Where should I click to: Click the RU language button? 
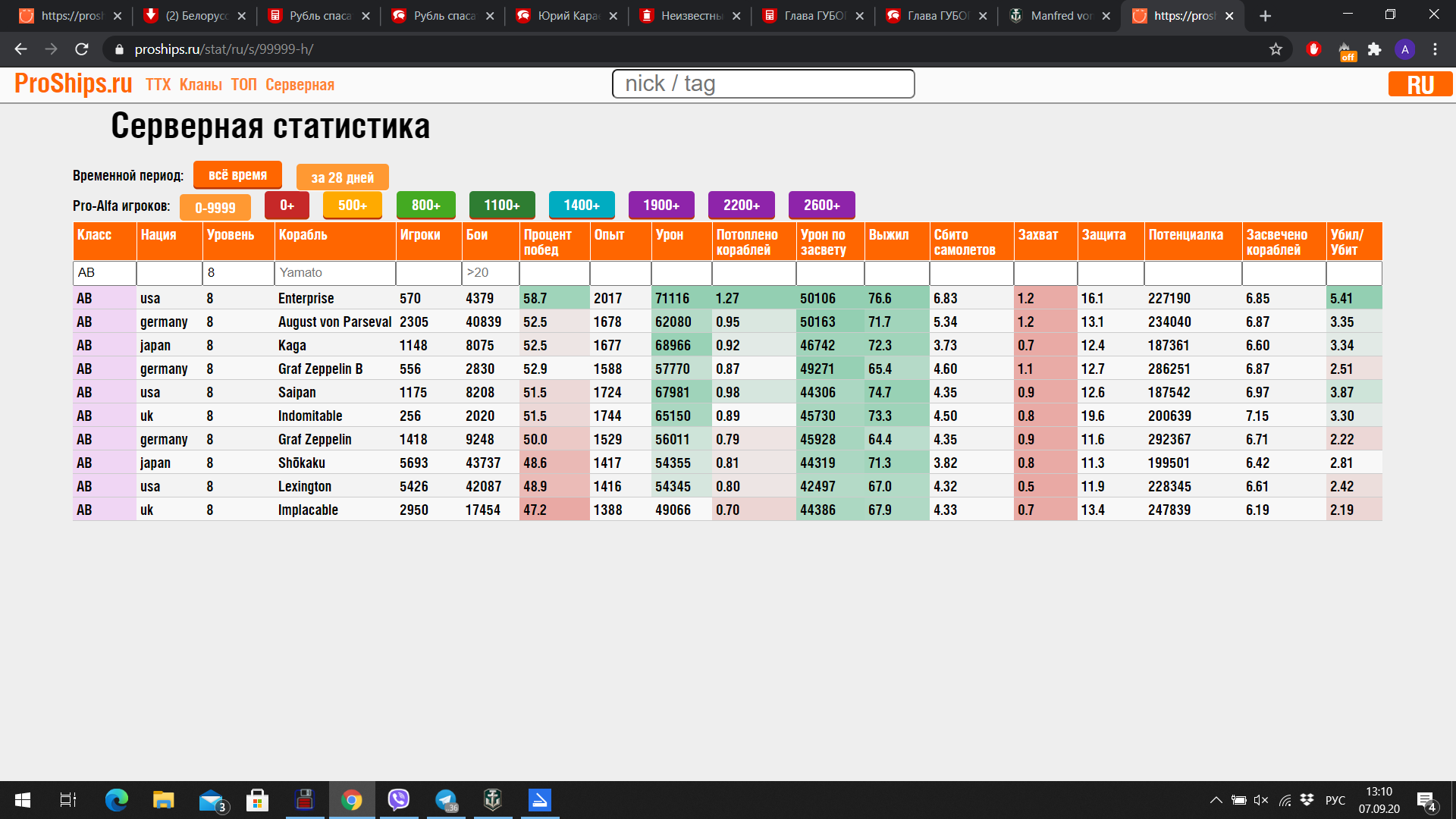(x=1420, y=84)
